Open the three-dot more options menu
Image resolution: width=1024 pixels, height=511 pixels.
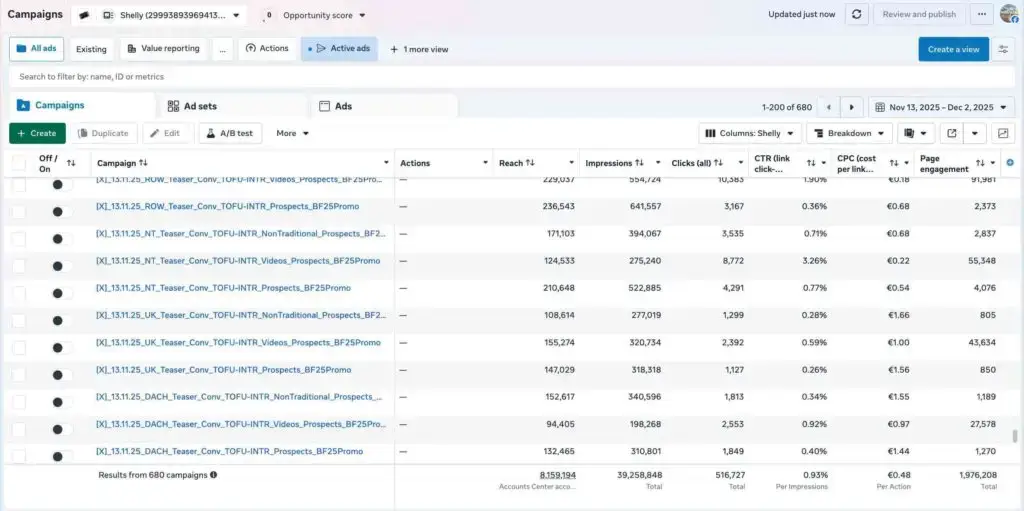pyautogui.click(x=982, y=14)
